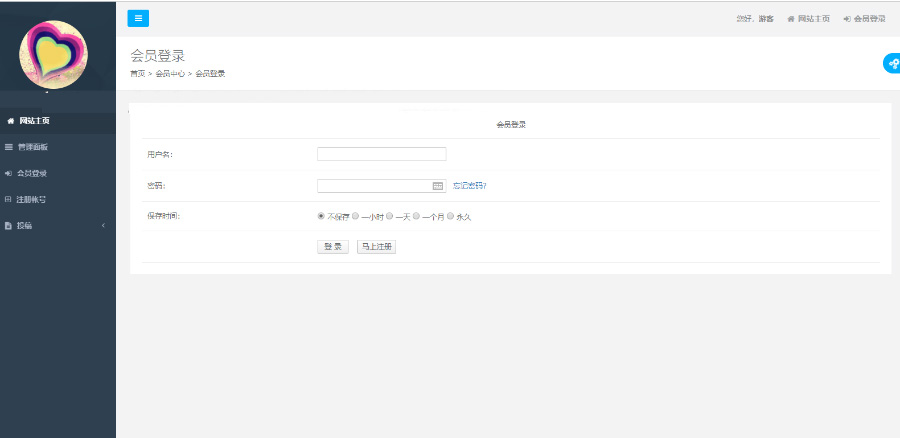Click the home icon beside sidebar 网站主页

(x=10, y=121)
